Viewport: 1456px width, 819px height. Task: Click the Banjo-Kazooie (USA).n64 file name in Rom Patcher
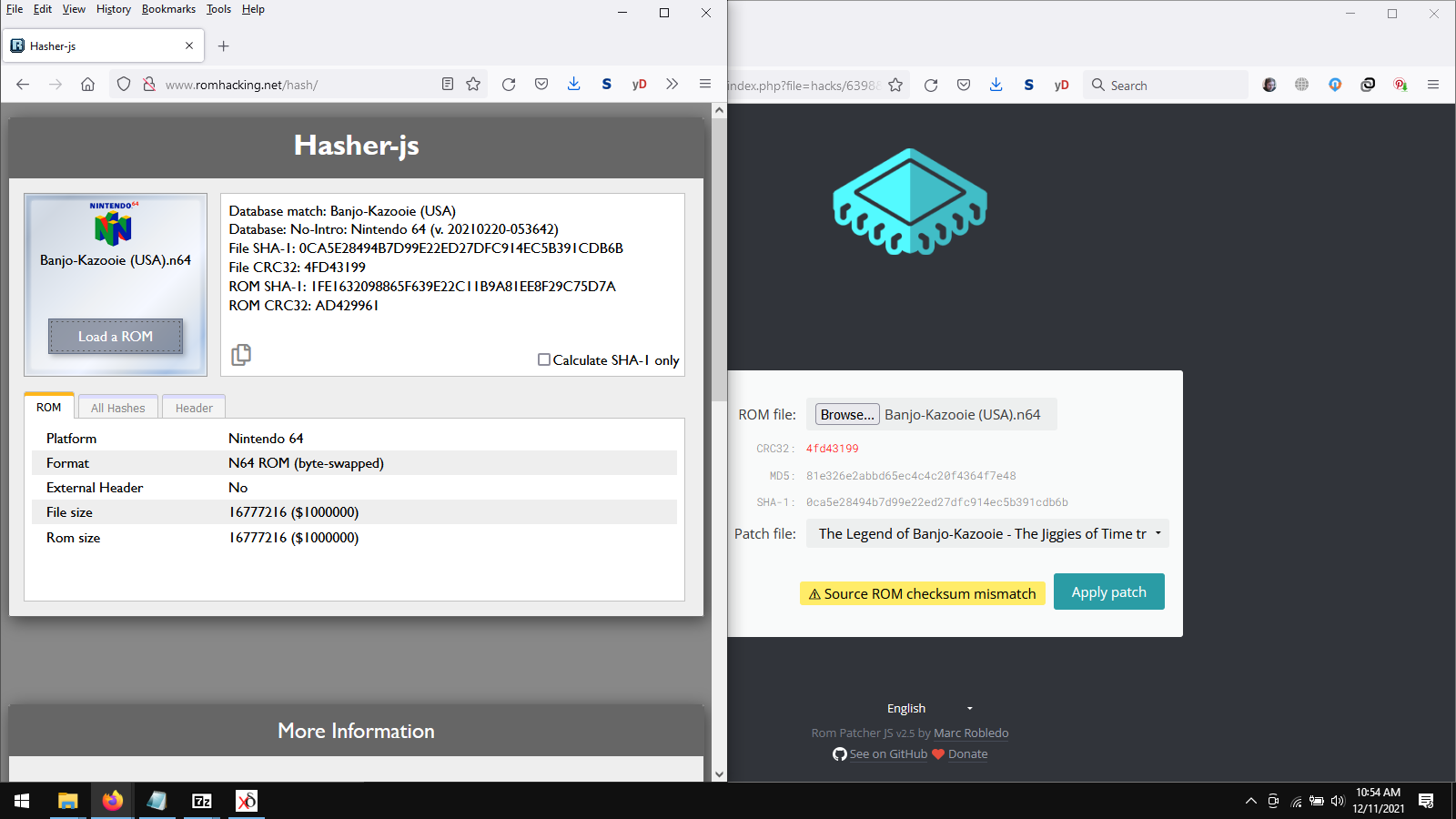point(963,414)
